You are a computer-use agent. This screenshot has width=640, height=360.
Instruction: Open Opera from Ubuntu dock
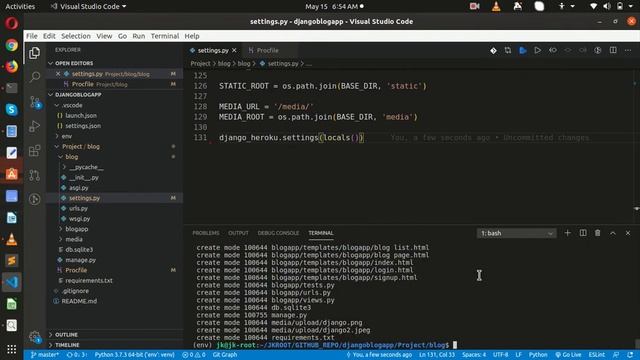coord(11,23)
